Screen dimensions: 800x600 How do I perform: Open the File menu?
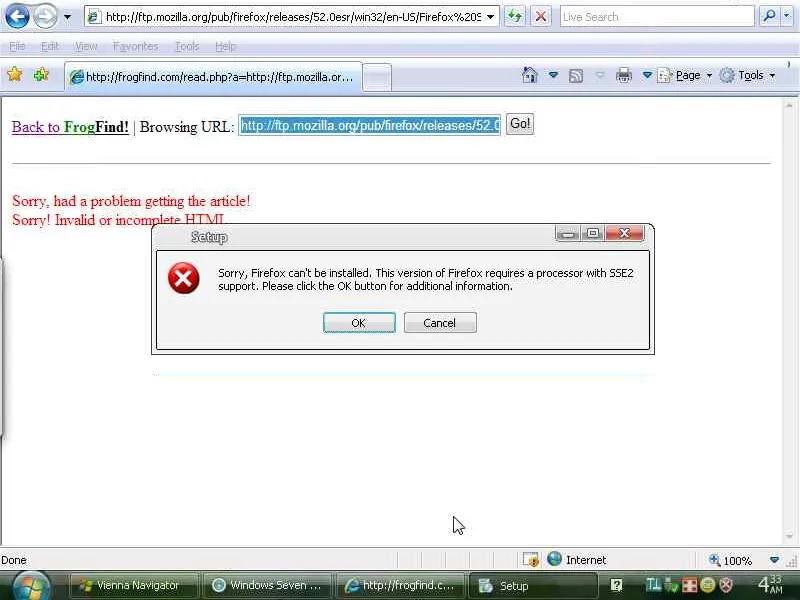coord(17,46)
